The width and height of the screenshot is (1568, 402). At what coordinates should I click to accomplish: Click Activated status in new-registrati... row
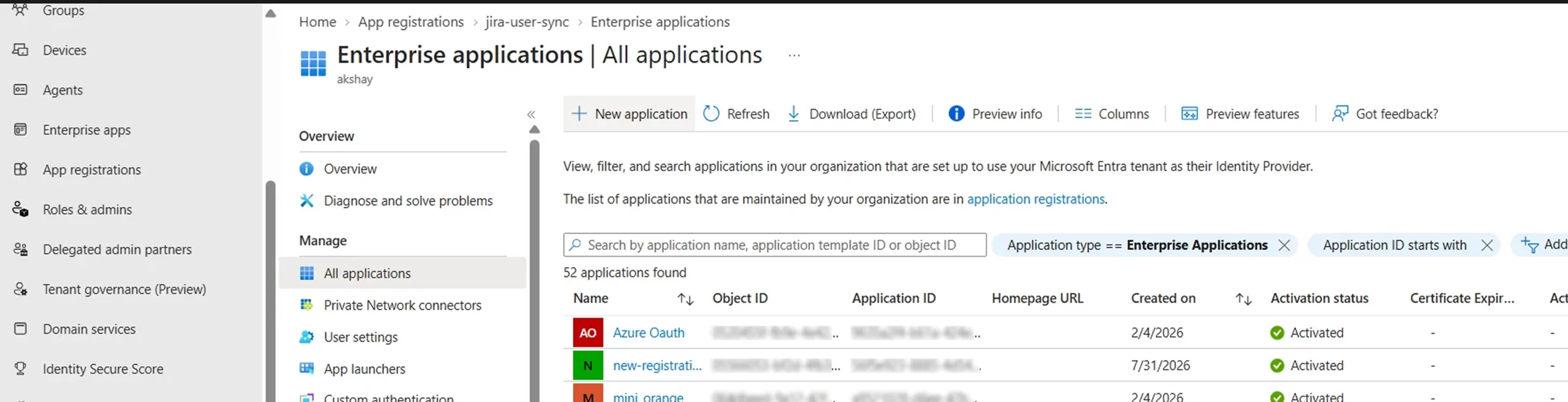pos(1307,366)
